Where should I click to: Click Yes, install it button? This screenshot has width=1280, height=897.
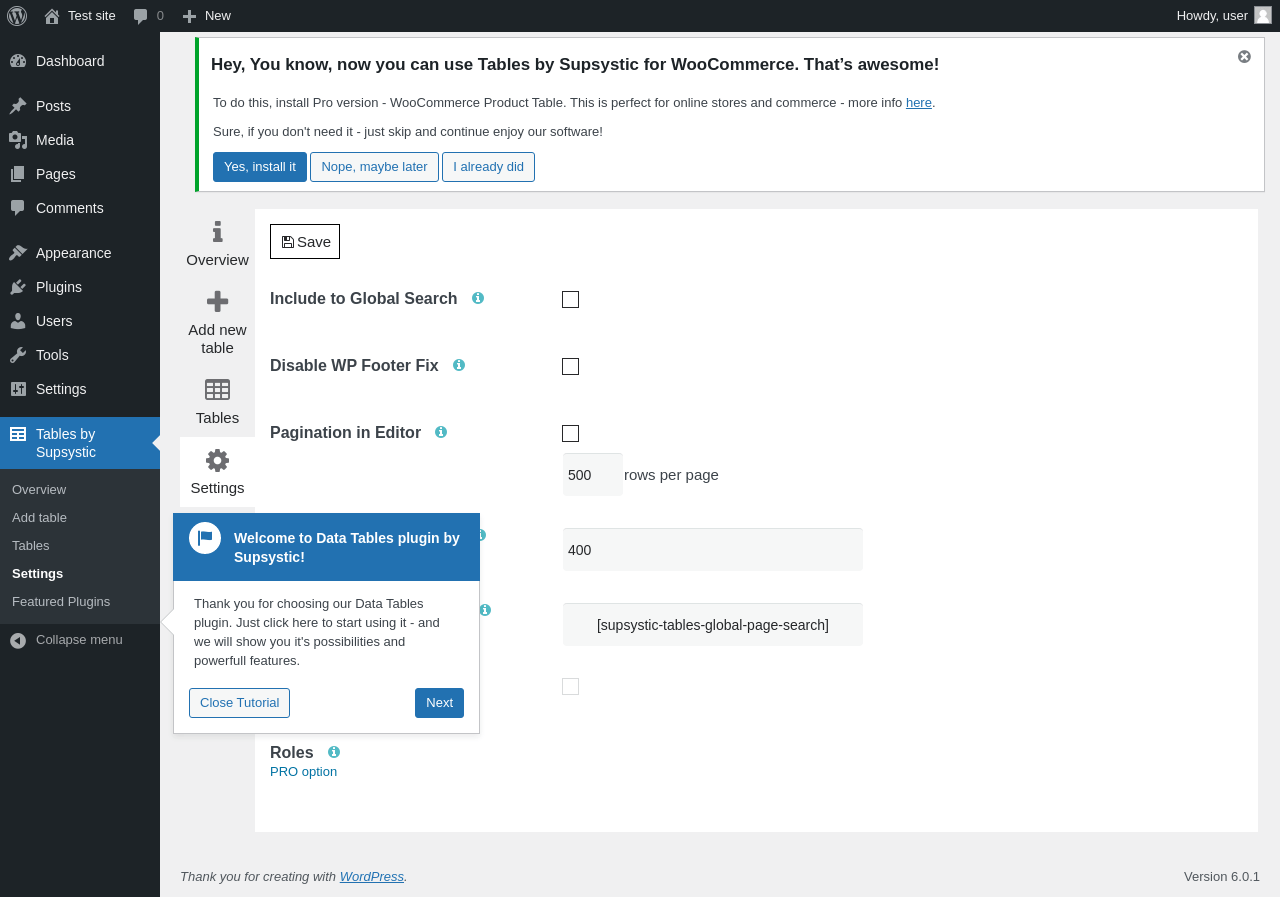(x=260, y=167)
